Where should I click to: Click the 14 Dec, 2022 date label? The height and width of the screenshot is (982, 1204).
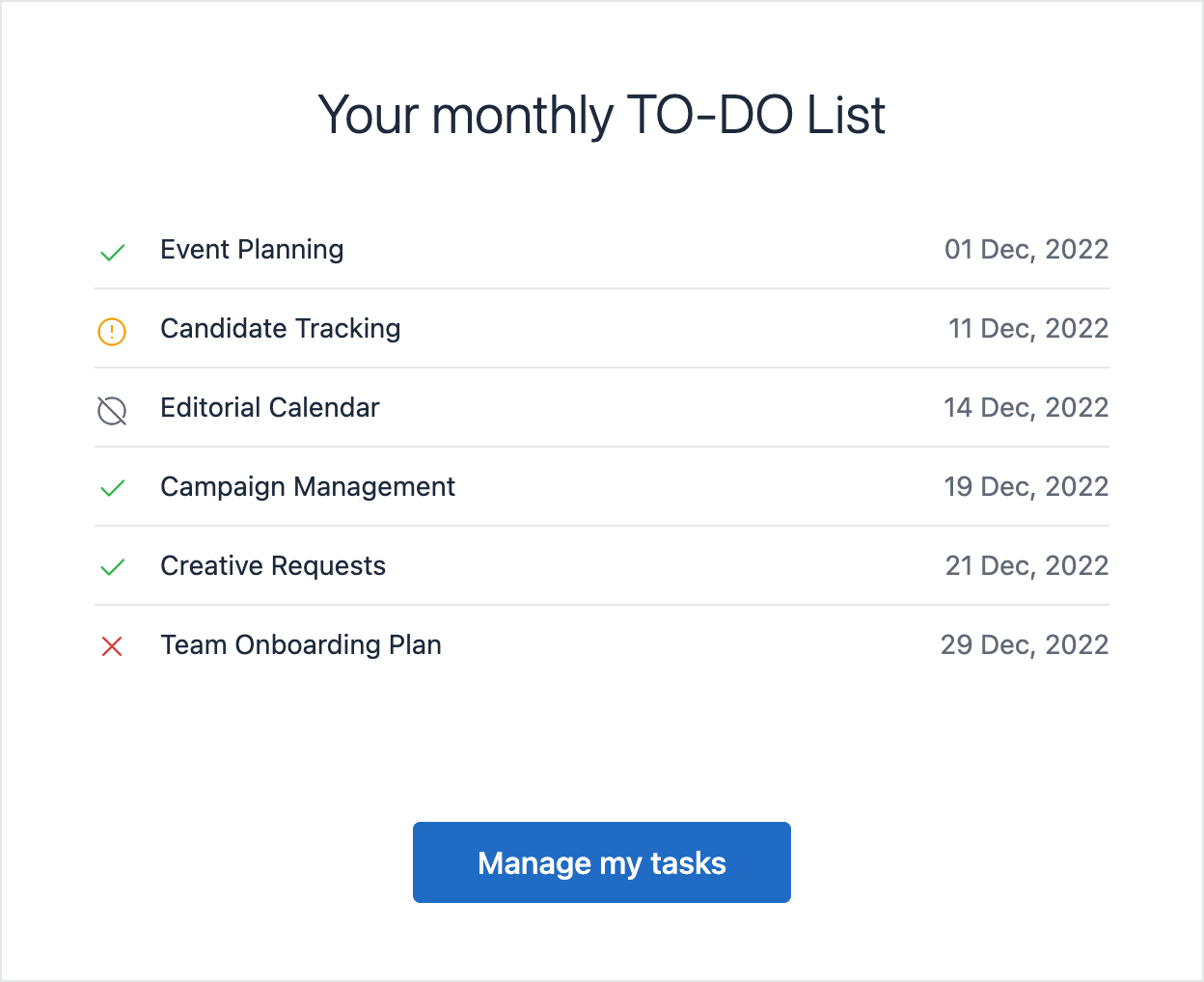1026,408
